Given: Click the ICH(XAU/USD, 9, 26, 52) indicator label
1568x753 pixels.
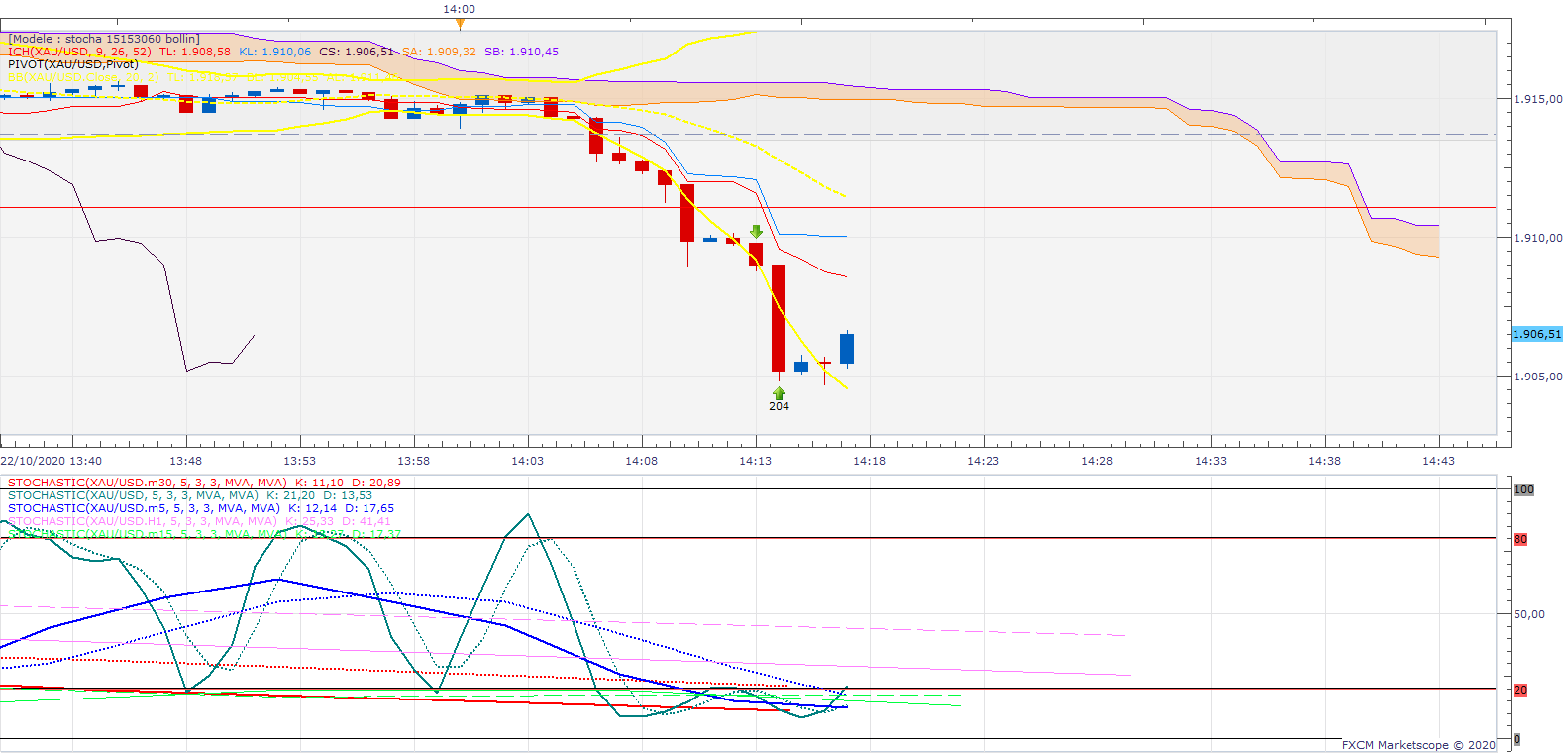Looking at the screenshot, I should pyautogui.click(x=79, y=52).
